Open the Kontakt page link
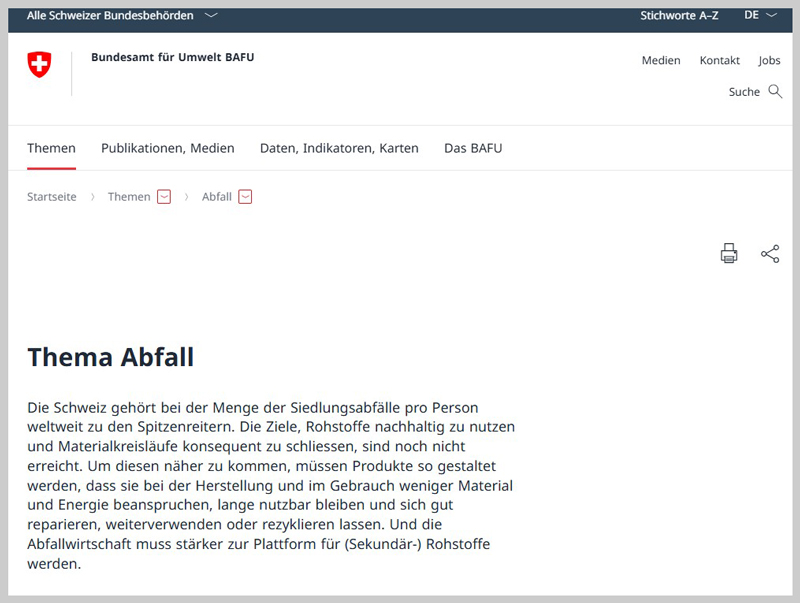Viewport: 800px width, 603px height. (719, 61)
